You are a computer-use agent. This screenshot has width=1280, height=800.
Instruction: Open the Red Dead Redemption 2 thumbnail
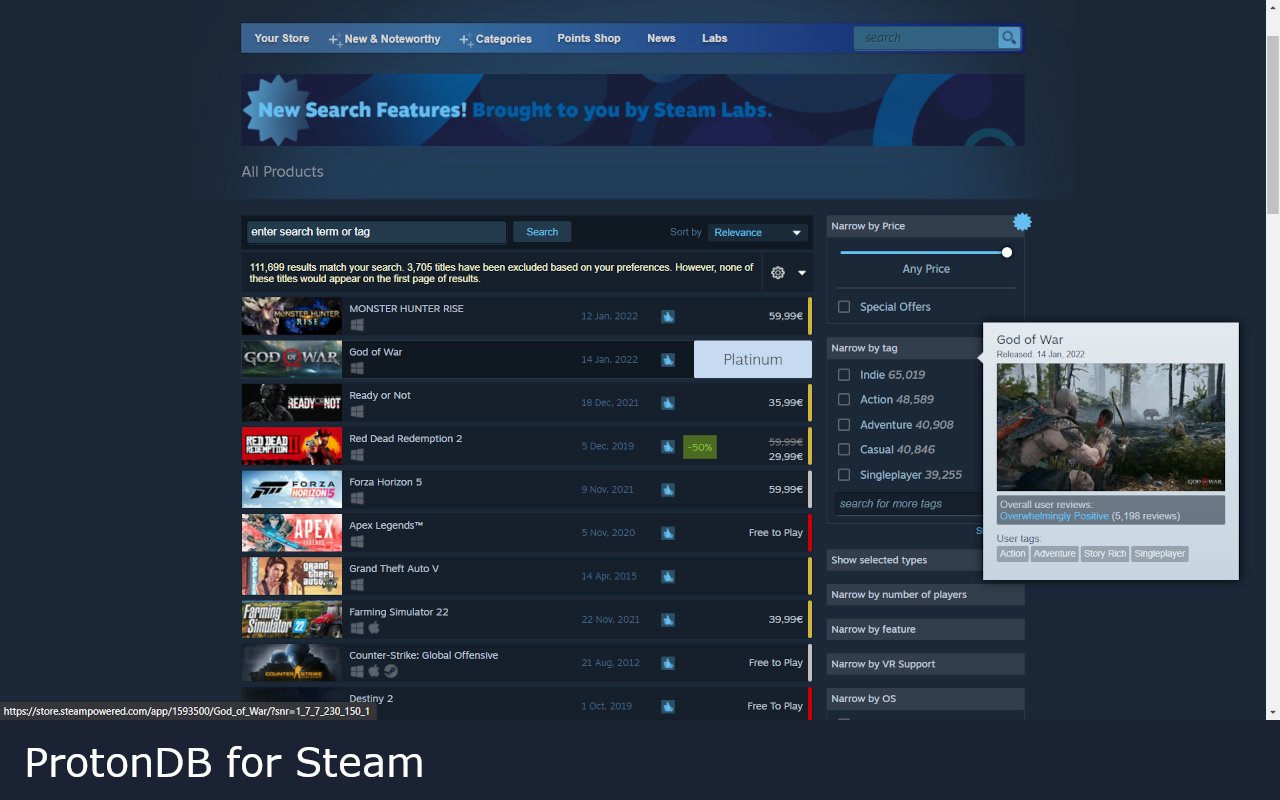(291, 447)
